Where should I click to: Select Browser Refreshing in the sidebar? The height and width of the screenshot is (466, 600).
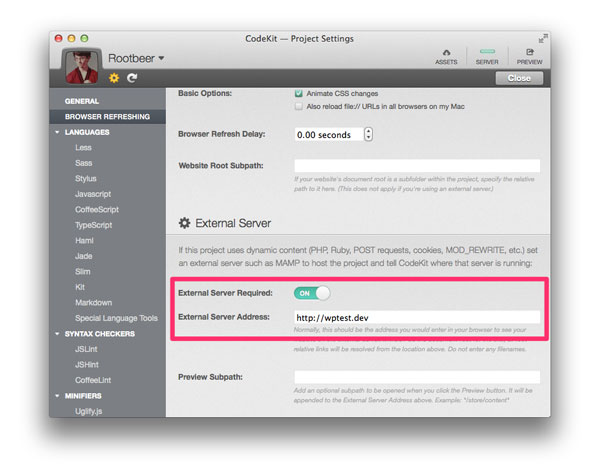107,117
